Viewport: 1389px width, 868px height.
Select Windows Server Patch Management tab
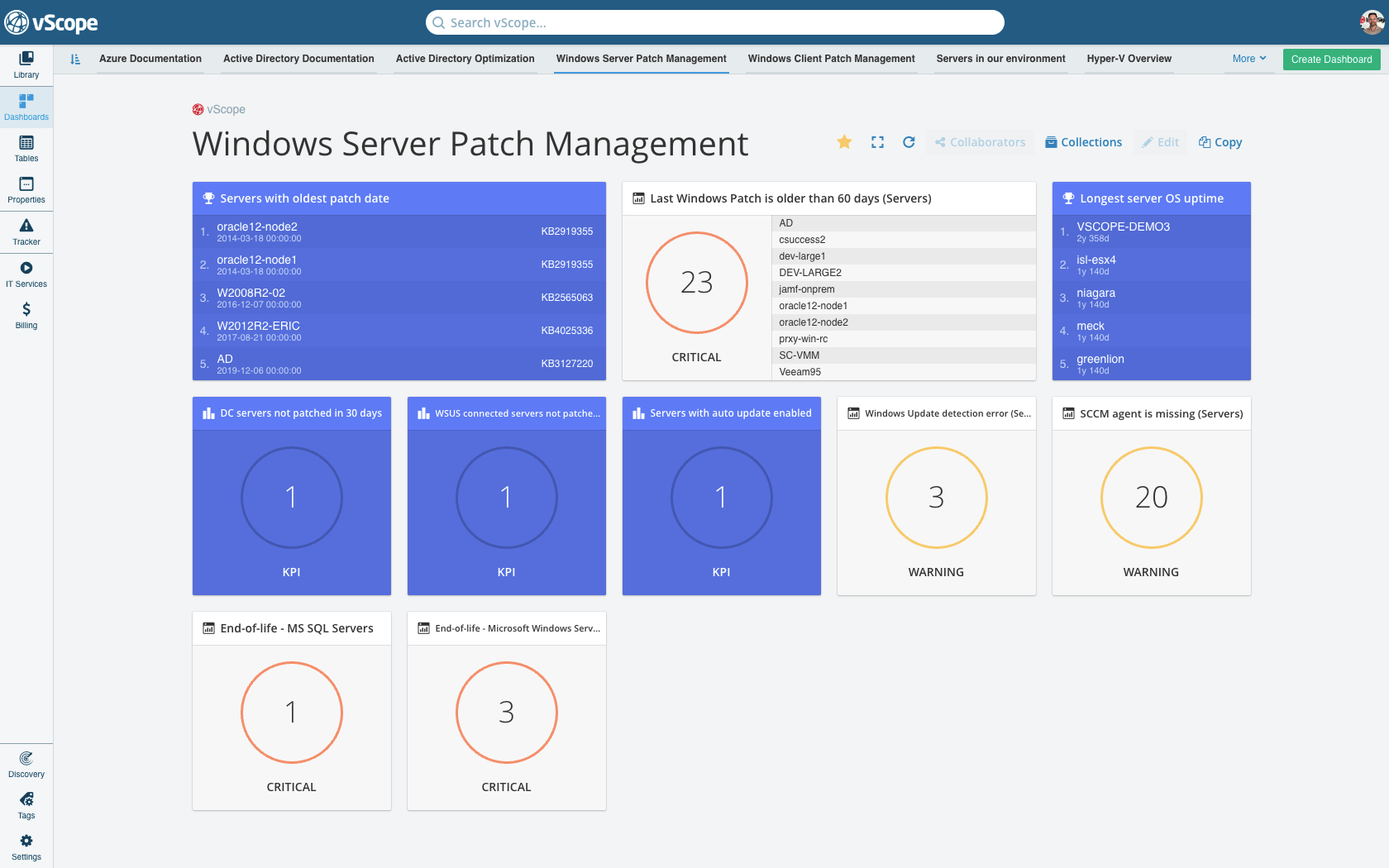(x=641, y=59)
